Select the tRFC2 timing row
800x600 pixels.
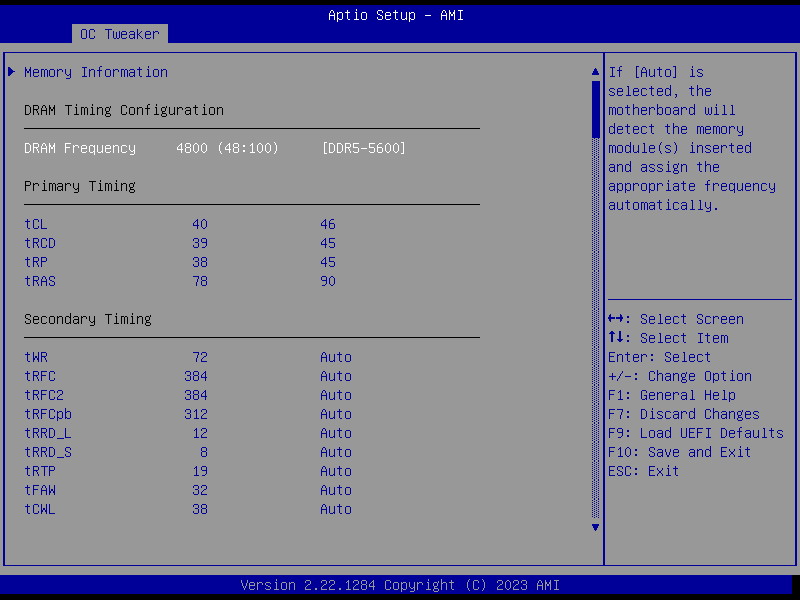pos(188,395)
